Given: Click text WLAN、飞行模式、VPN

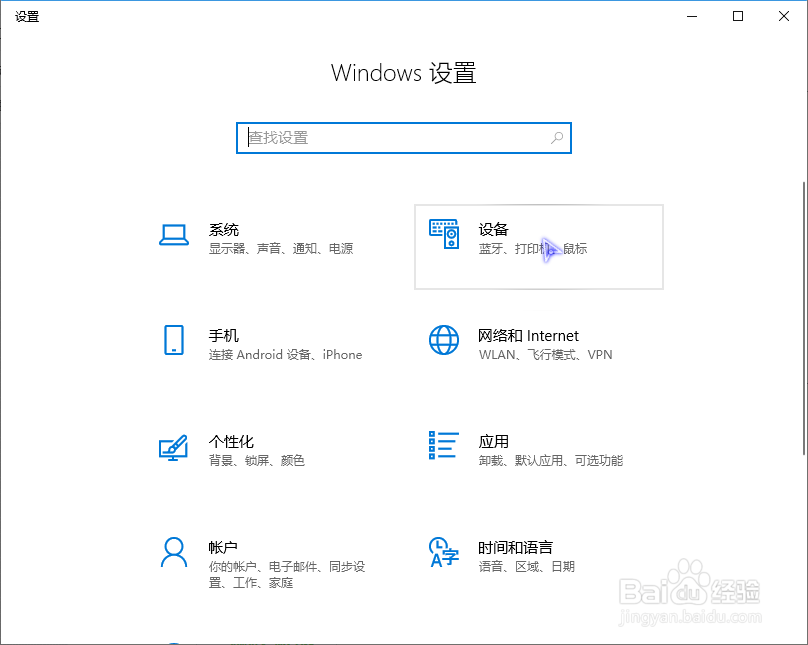Looking at the screenshot, I should point(546,355).
